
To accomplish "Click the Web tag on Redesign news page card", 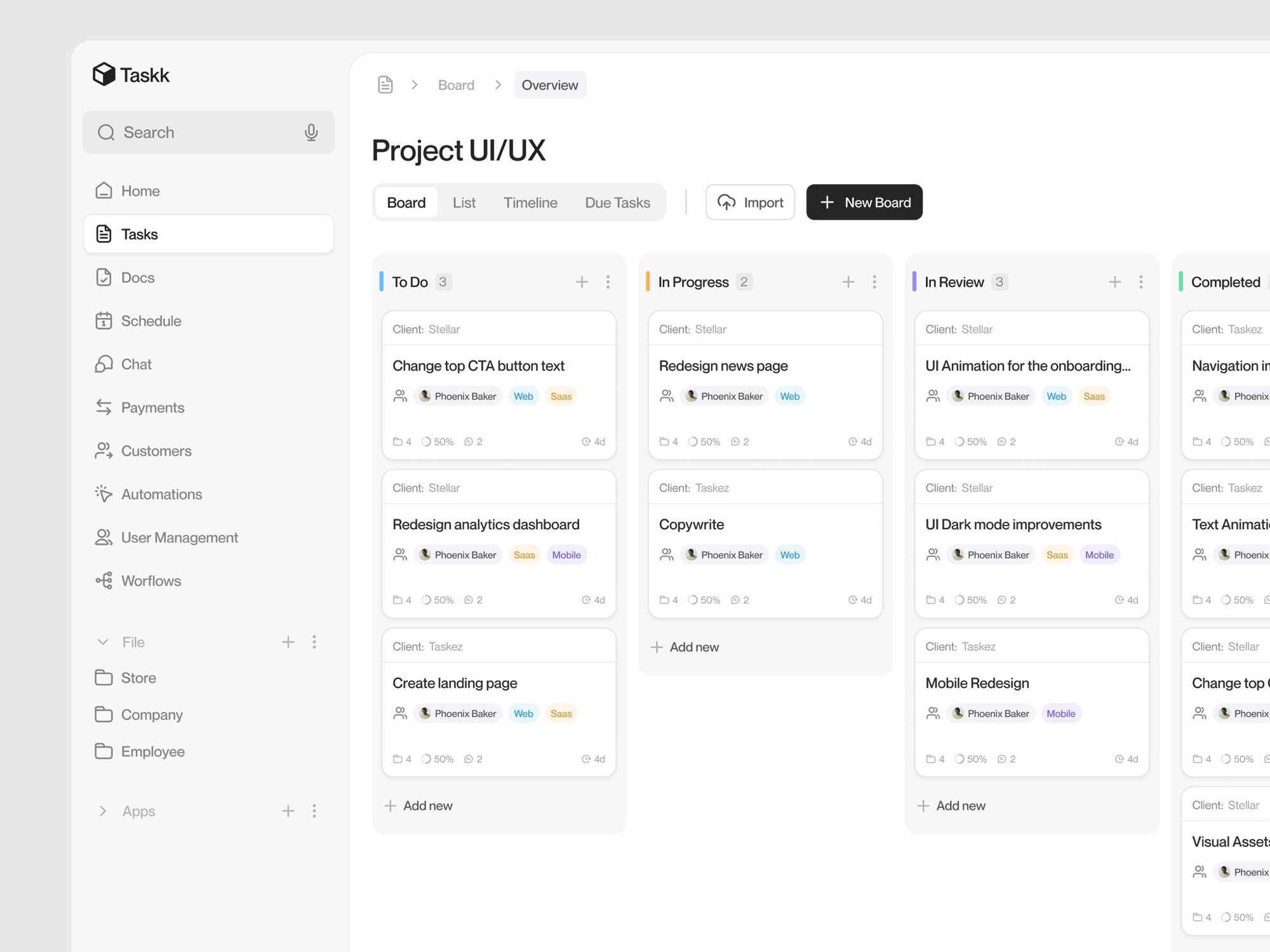I will pyautogui.click(x=789, y=396).
